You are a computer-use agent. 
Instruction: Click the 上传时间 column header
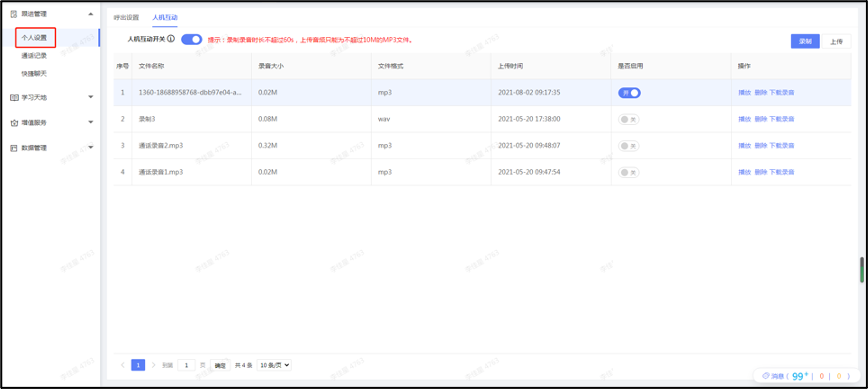511,66
